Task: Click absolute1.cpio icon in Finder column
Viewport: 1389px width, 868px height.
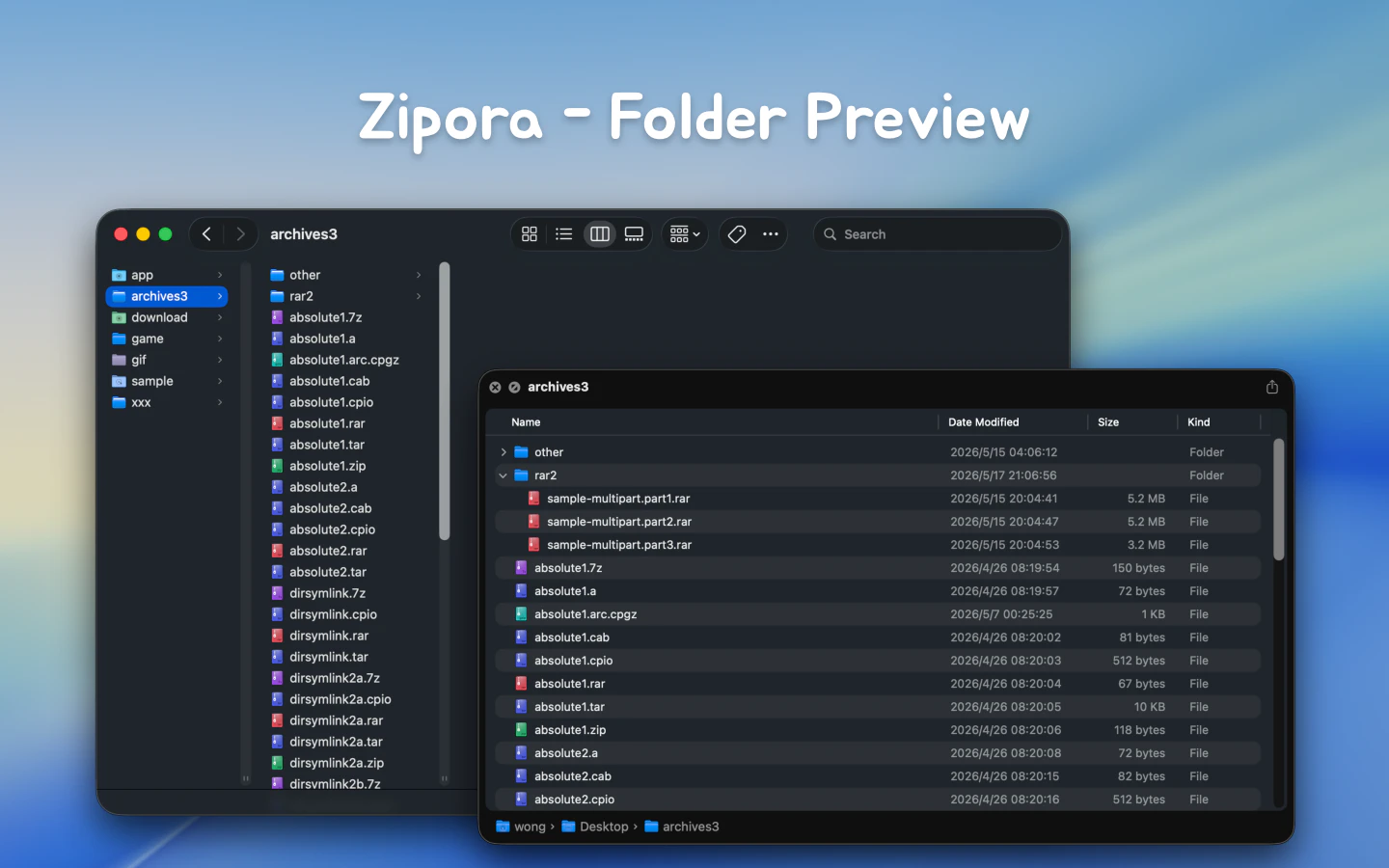Action: [277, 402]
